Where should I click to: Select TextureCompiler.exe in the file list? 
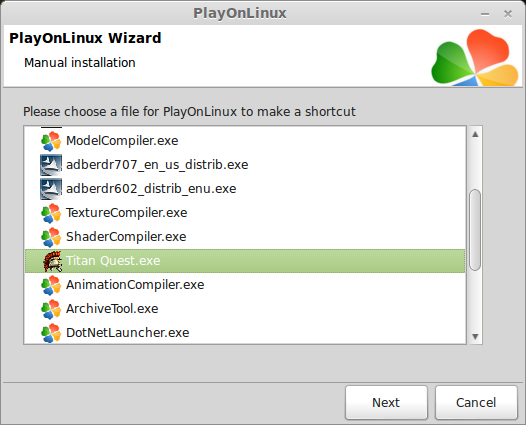(245, 213)
